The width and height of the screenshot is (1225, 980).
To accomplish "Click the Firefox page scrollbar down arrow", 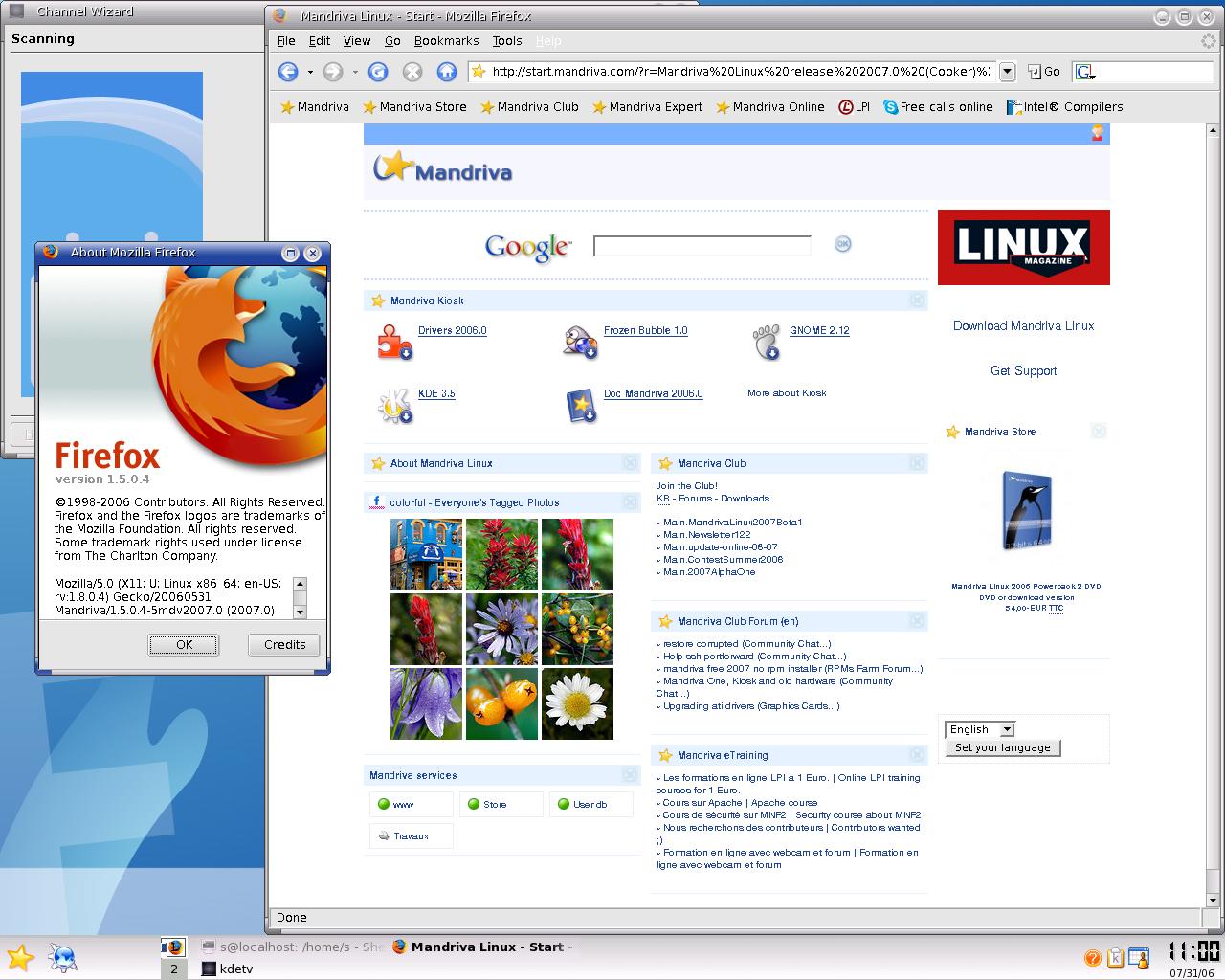I will click(1214, 901).
